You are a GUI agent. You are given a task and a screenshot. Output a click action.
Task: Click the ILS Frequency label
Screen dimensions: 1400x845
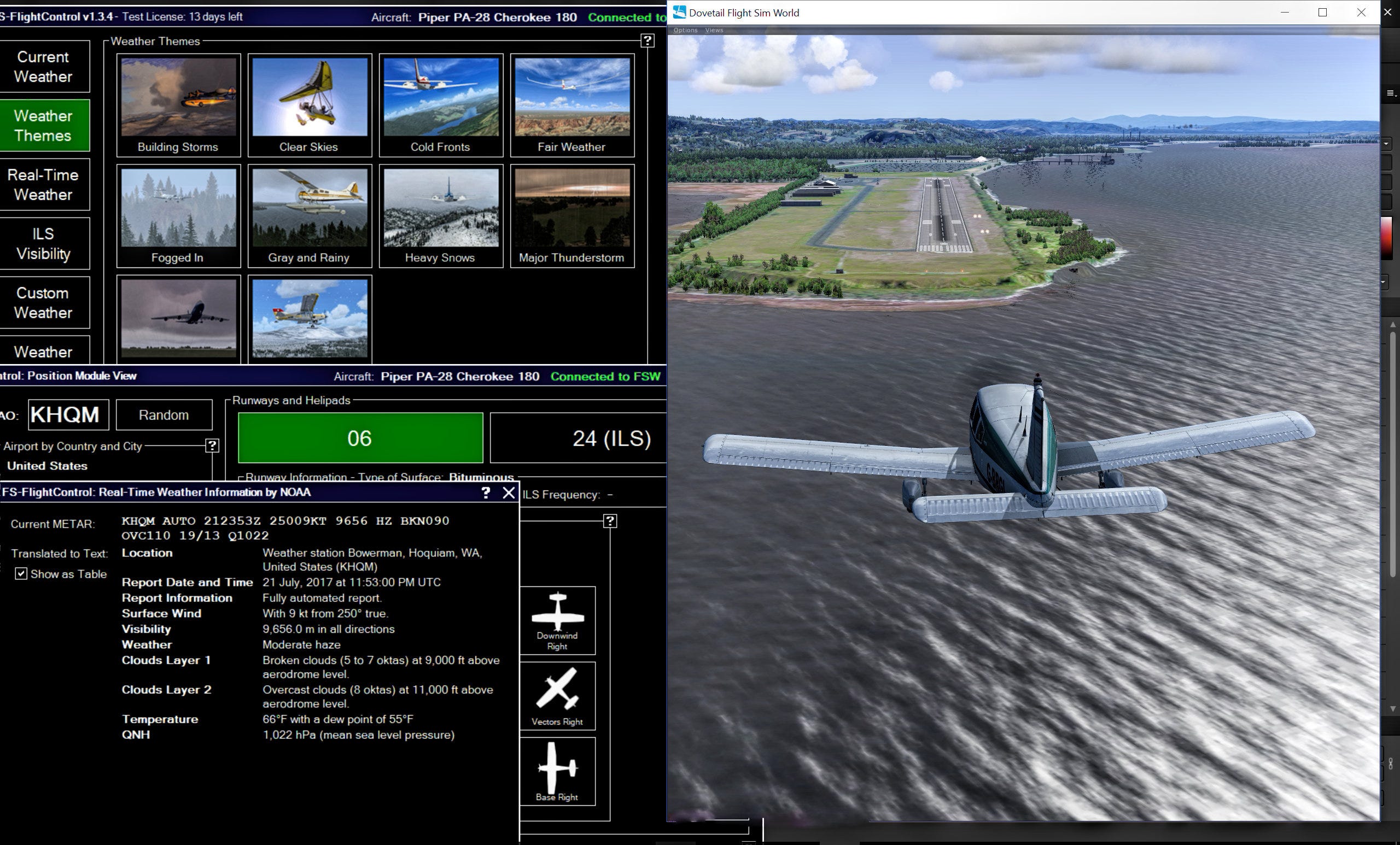tap(561, 495)
